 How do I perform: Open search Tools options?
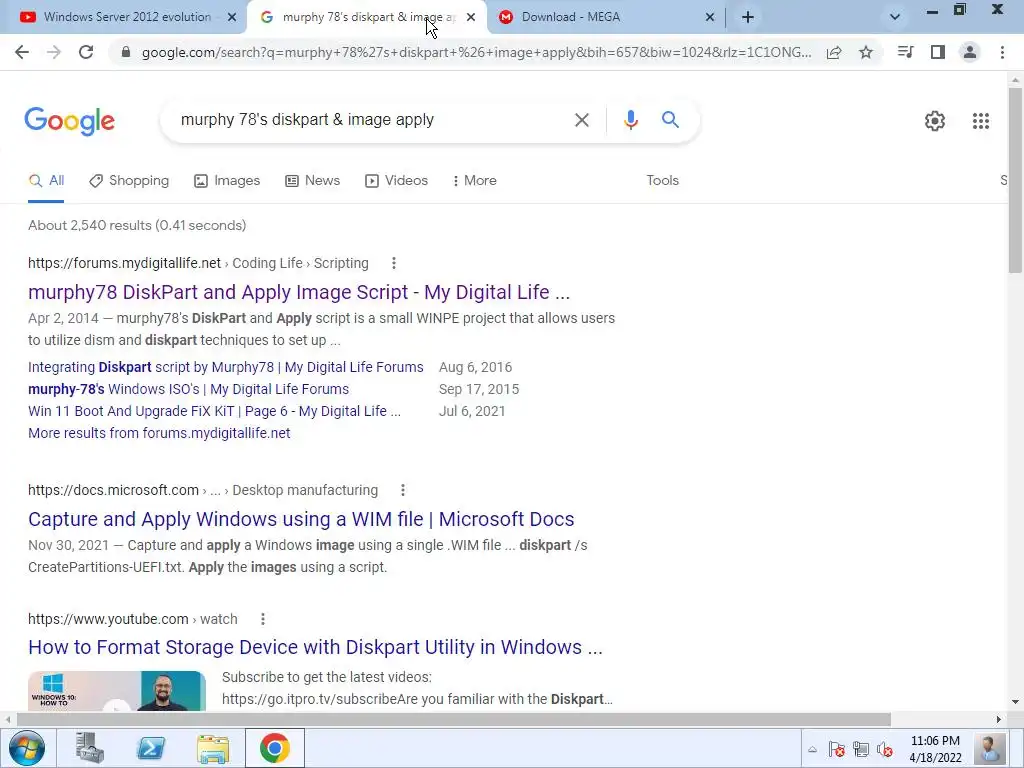662,180
